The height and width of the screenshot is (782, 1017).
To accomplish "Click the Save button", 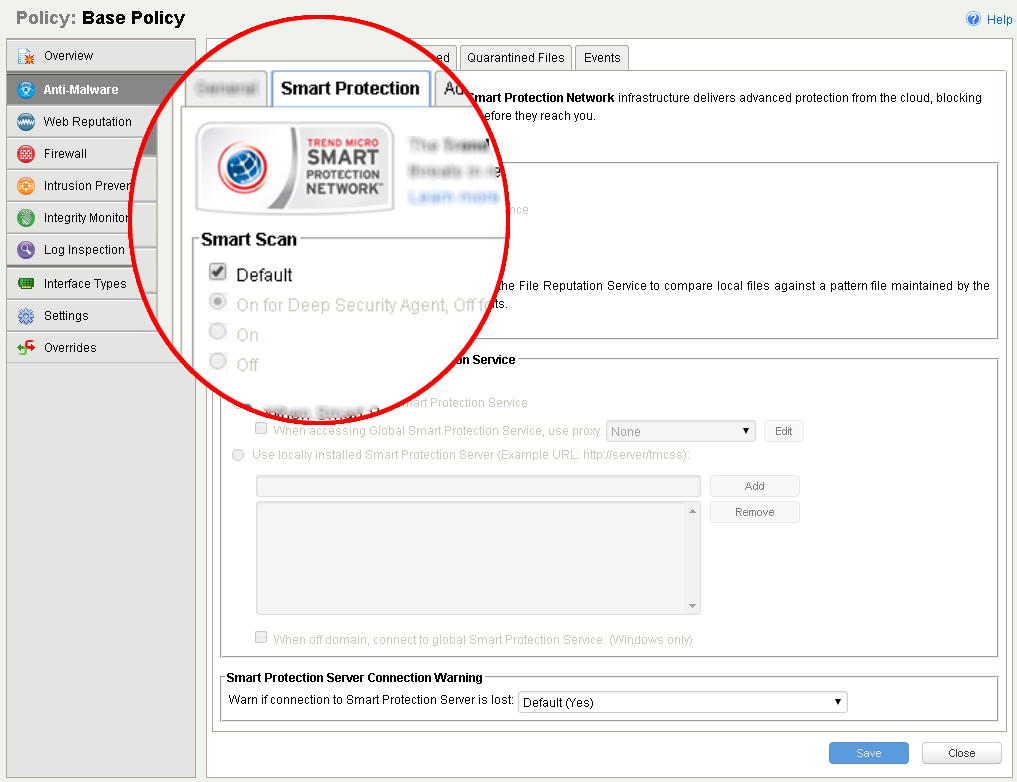I will click(x=868, y=753).
